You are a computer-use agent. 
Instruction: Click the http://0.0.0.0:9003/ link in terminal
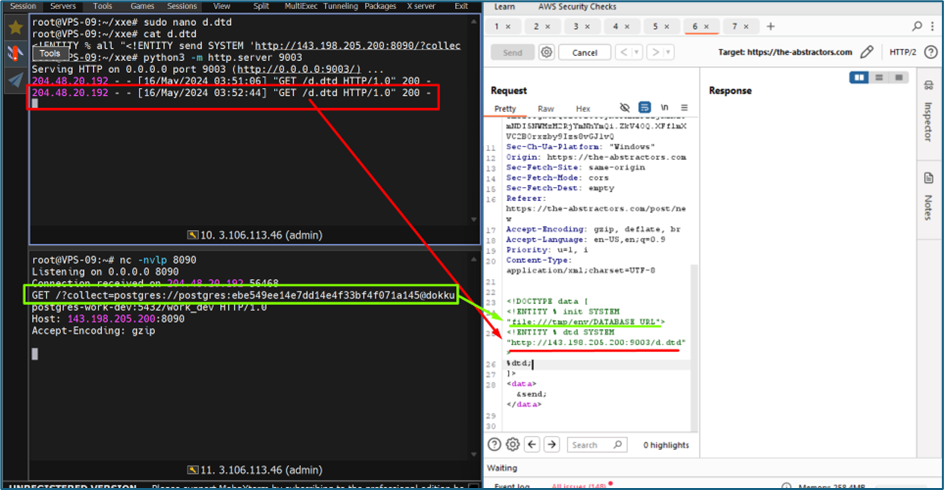299,69
